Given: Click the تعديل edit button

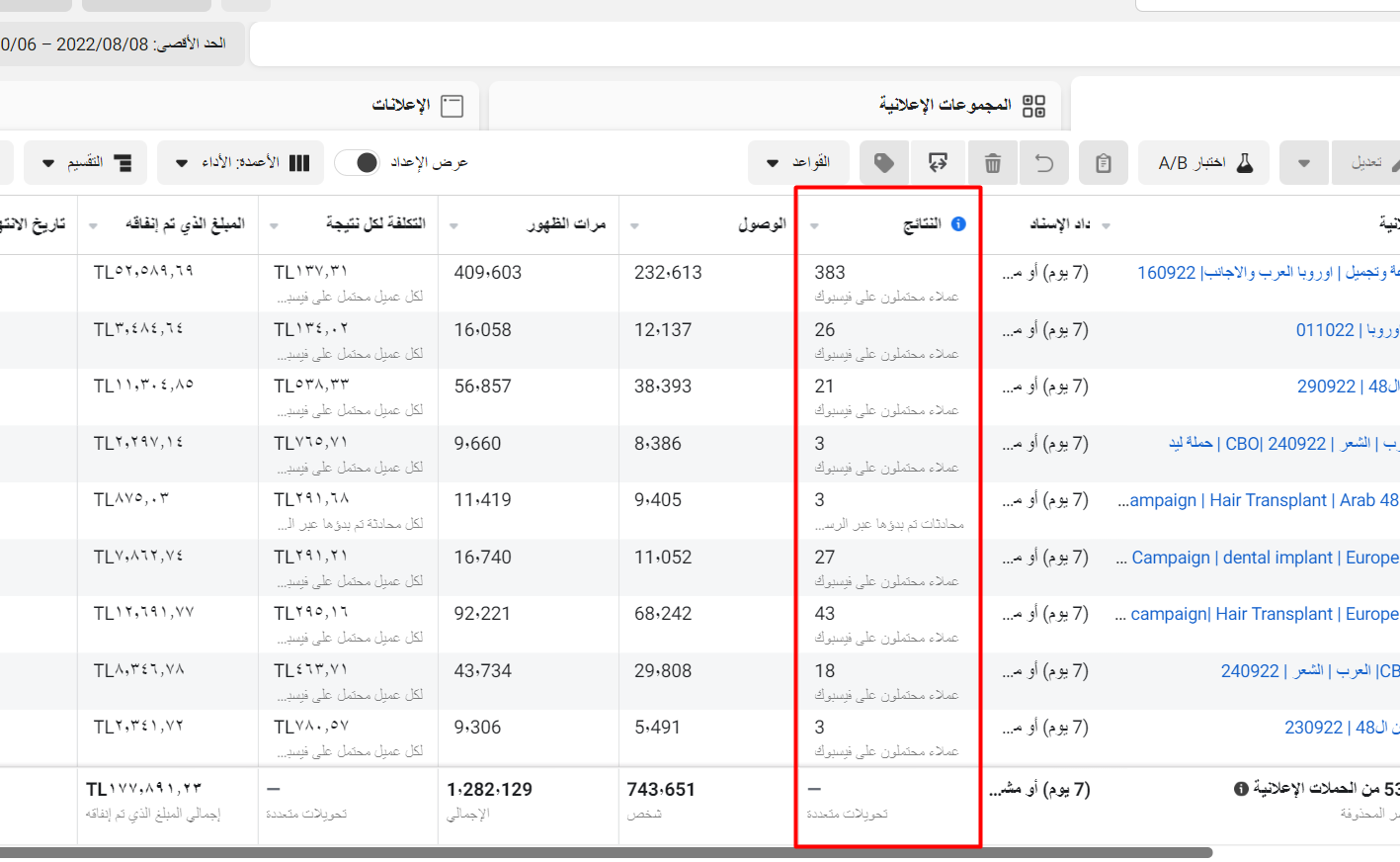Looking at the screenshot, I should pos(1368,163).
